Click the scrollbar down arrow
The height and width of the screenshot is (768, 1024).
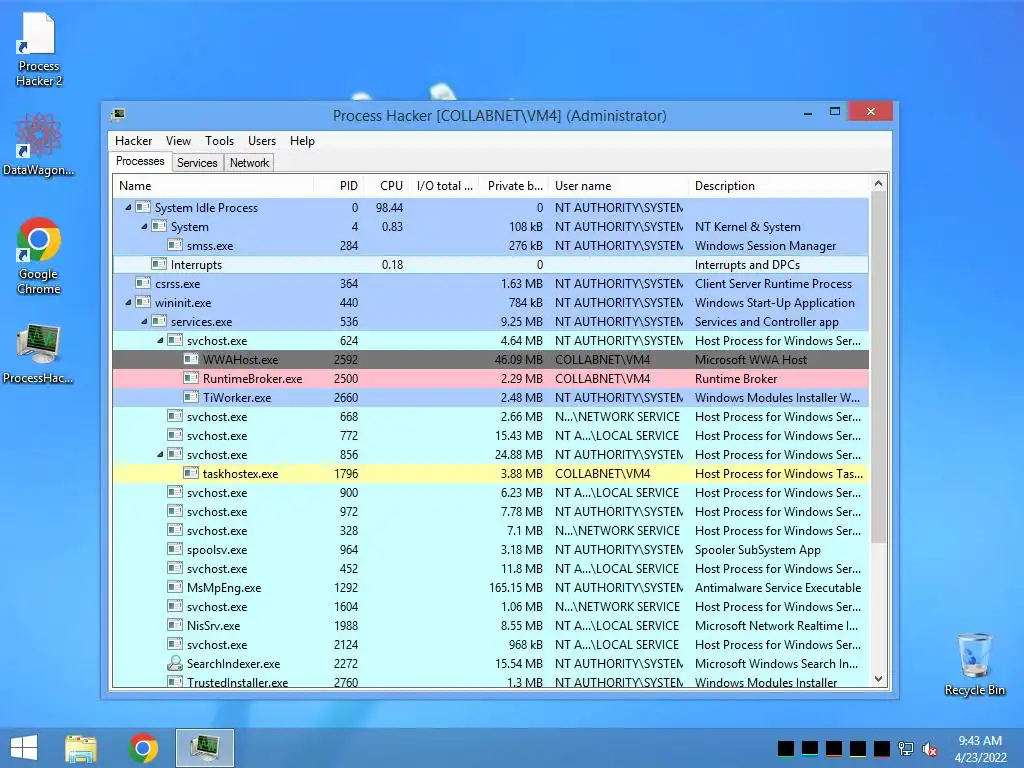tap(878, 679)
